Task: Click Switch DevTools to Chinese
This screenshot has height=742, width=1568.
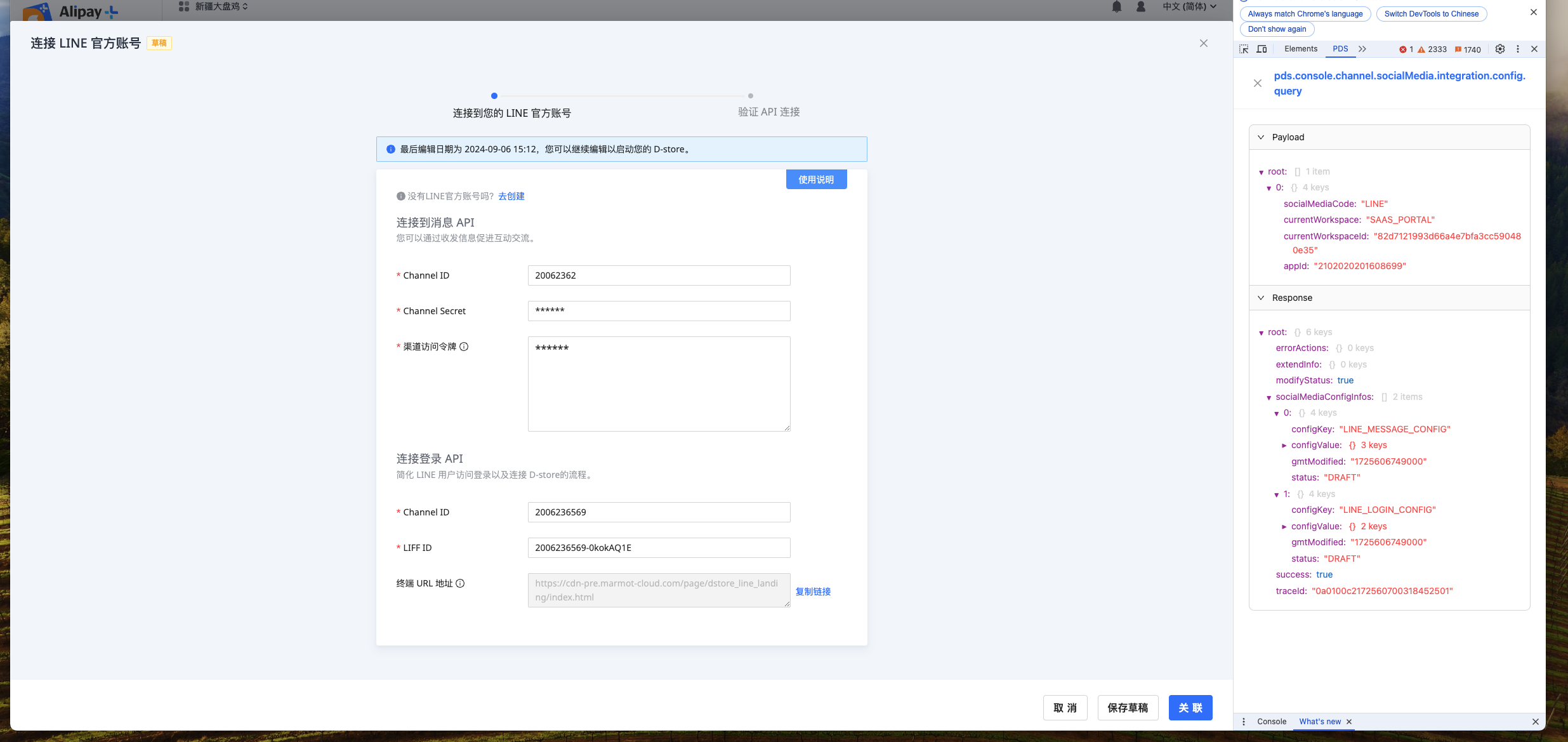Action: coord(1431,13)
